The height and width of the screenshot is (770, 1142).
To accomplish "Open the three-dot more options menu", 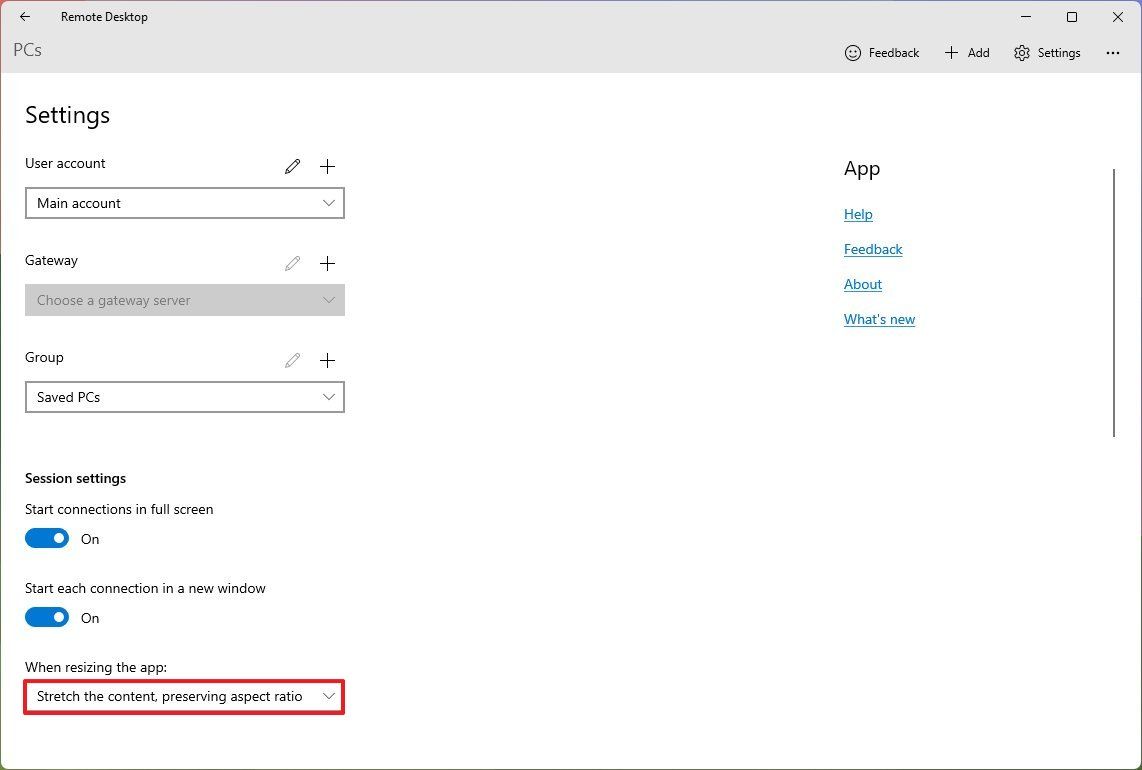I will (1113, 52).
